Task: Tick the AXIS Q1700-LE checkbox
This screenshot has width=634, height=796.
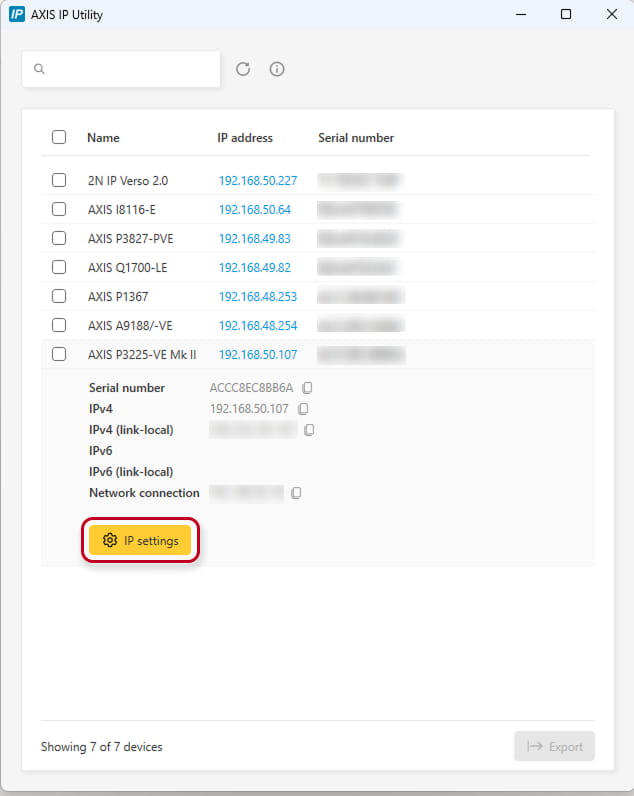Action: [x=59, y=267]
